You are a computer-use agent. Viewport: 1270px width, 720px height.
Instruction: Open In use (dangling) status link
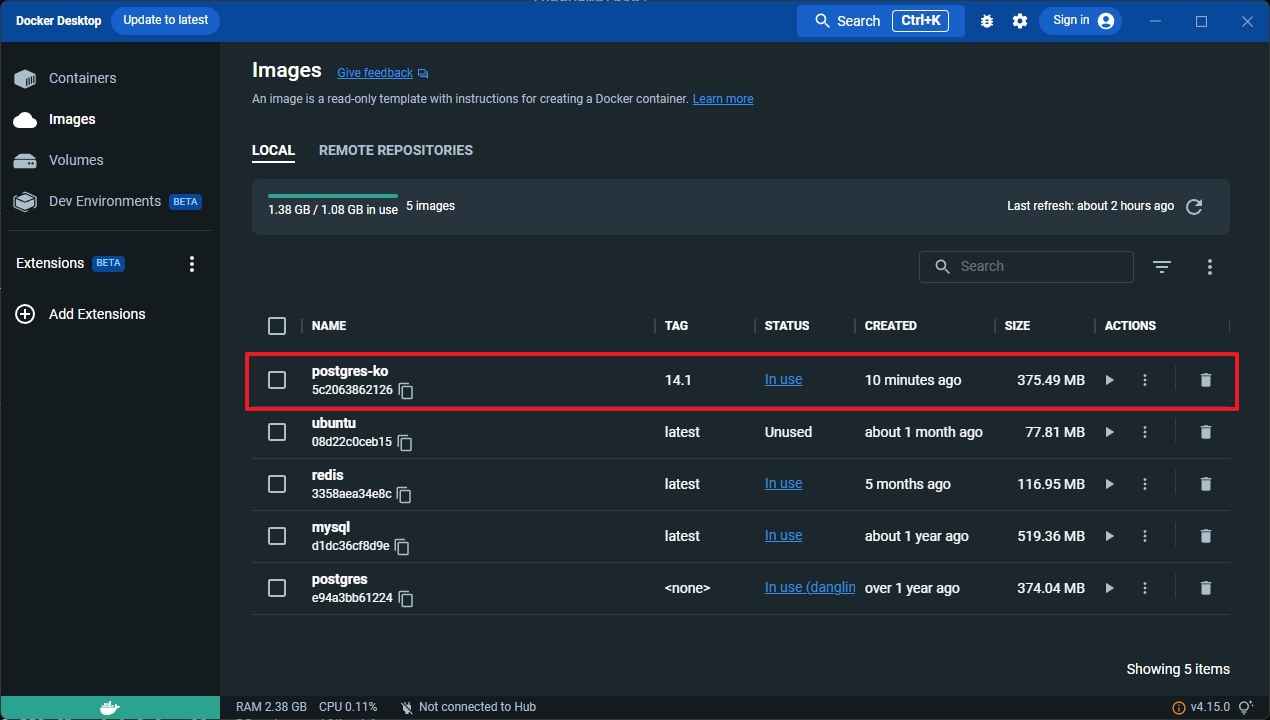coord(810,588)
